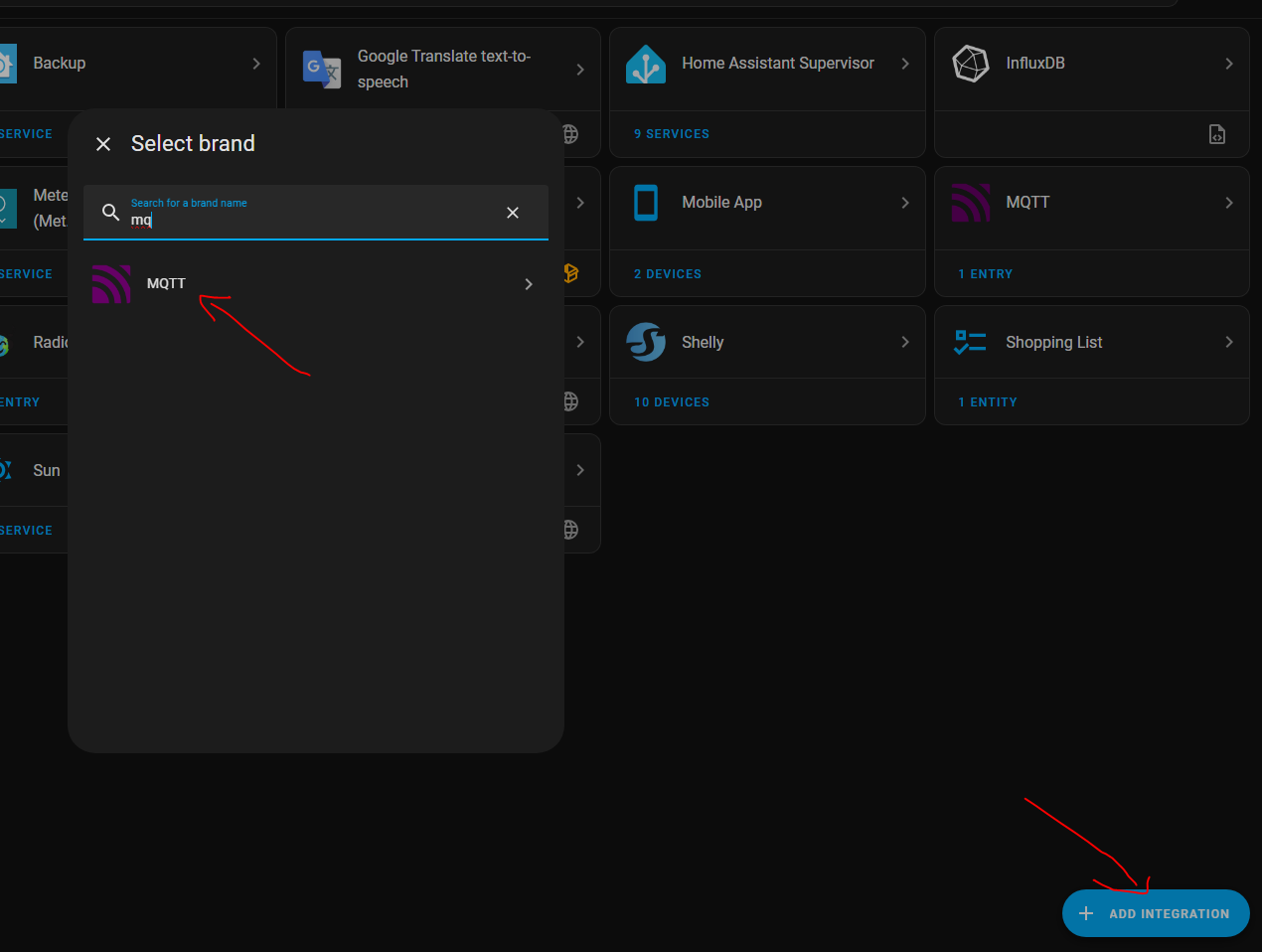1262x952 pixels.
Task: Click the Shelly logo icon
Action: pos(646,342)
